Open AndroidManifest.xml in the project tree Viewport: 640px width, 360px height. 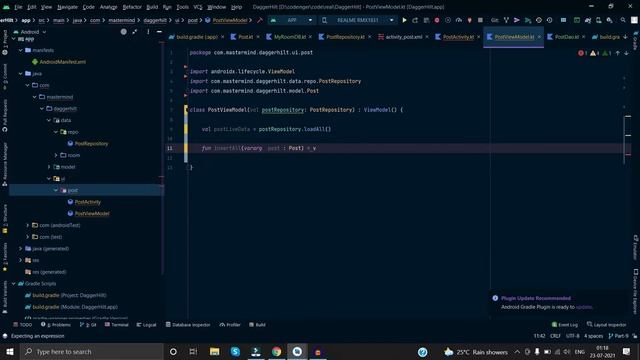click(x=62, y=62)
